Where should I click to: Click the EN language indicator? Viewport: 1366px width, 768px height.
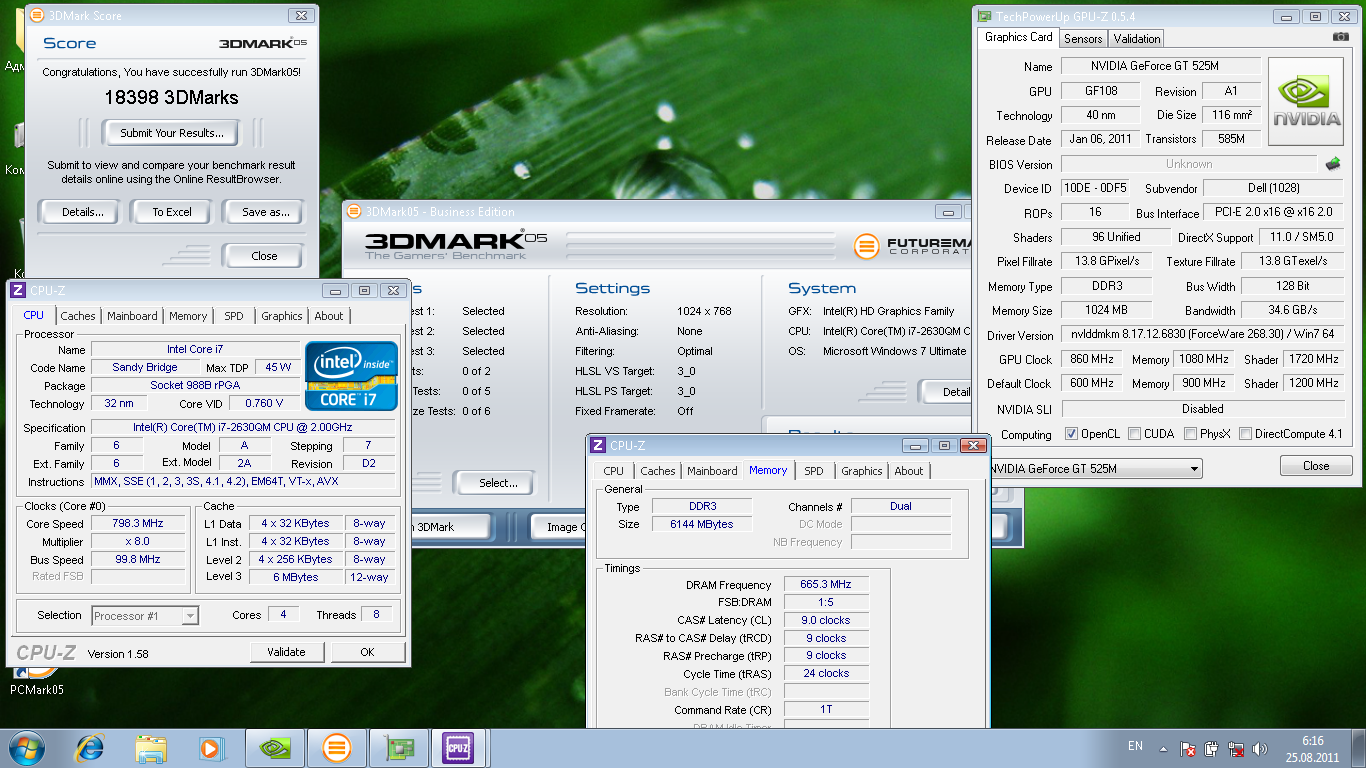(1135, 746)
